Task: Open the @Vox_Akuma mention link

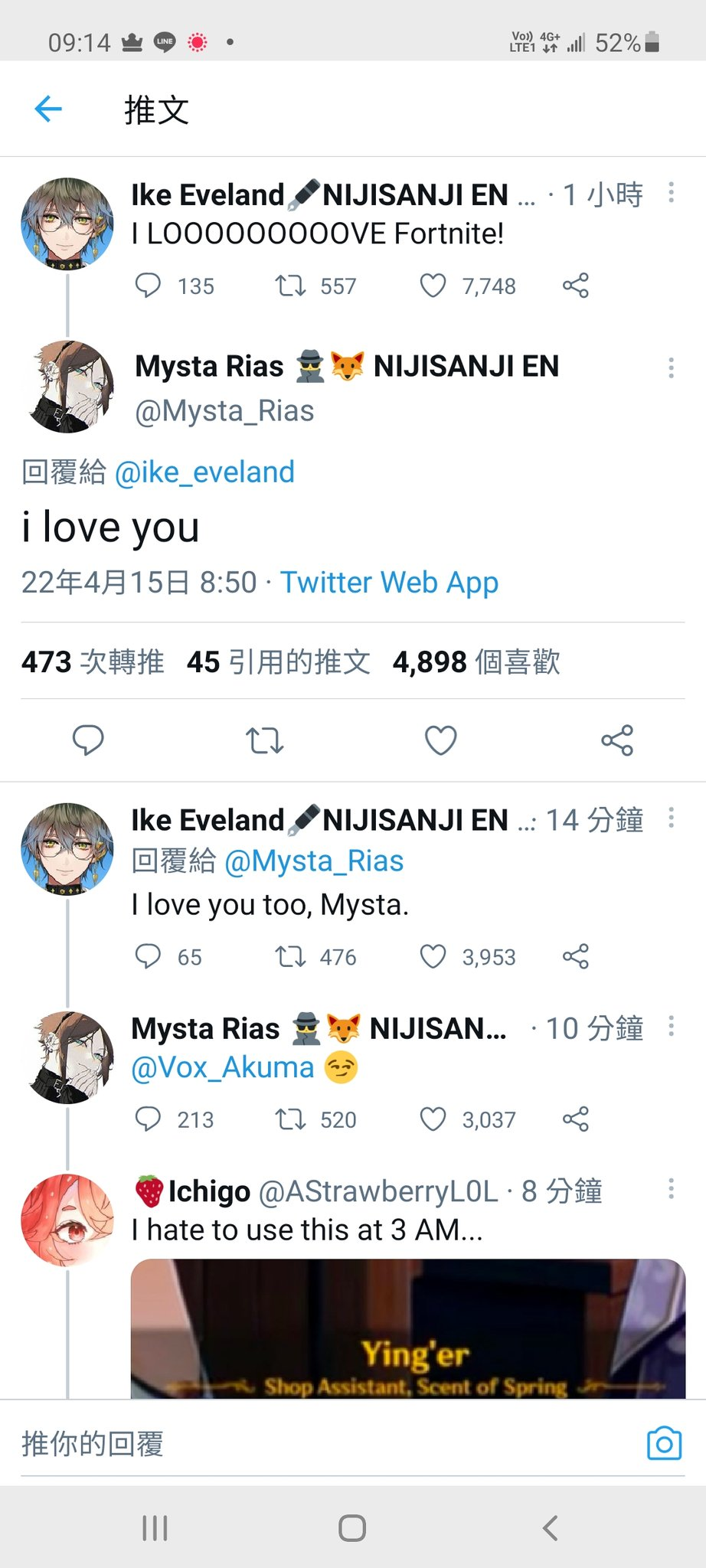Action: tap(223, 1067)
